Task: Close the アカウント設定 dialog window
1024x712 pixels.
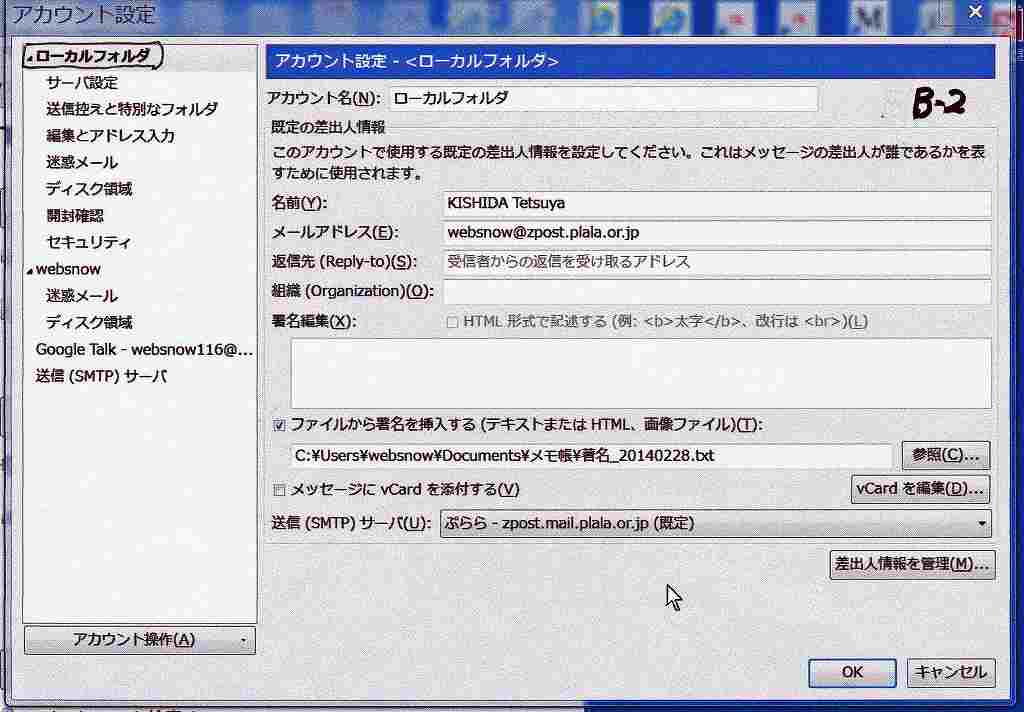Action: pos(976,11)
